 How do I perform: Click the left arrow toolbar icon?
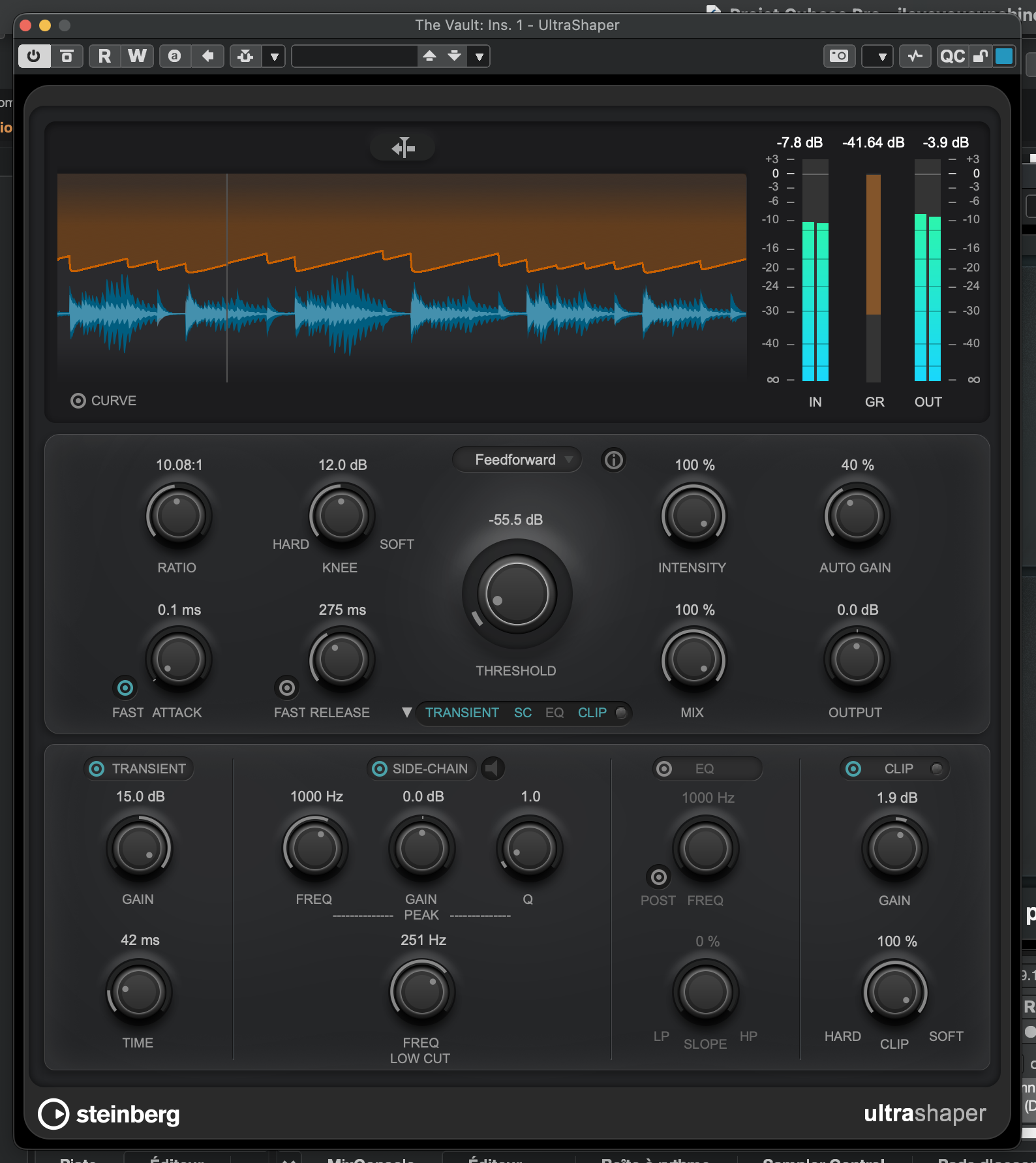[208, 56]
